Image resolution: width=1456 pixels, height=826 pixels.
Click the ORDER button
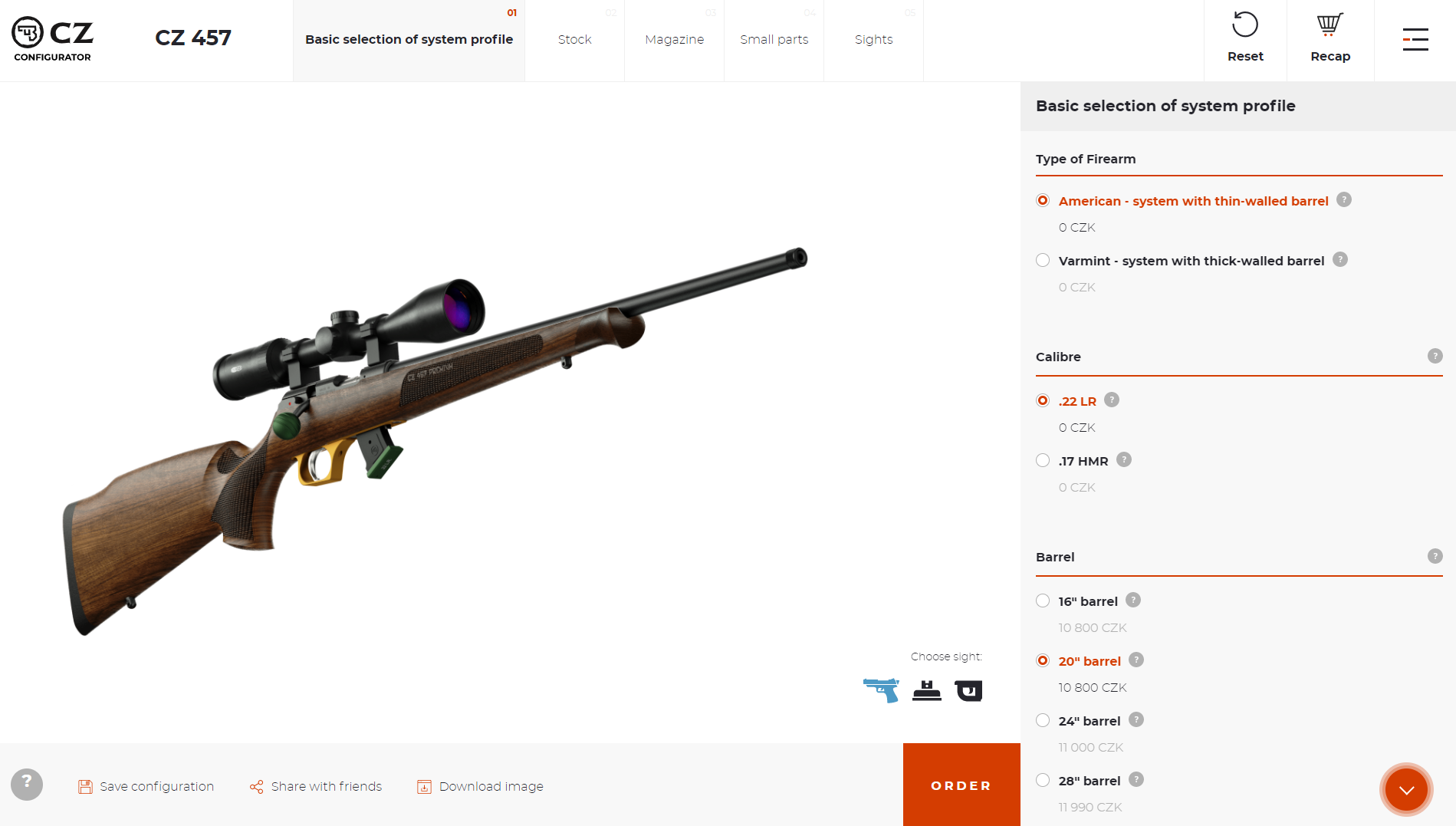point(961,785)
